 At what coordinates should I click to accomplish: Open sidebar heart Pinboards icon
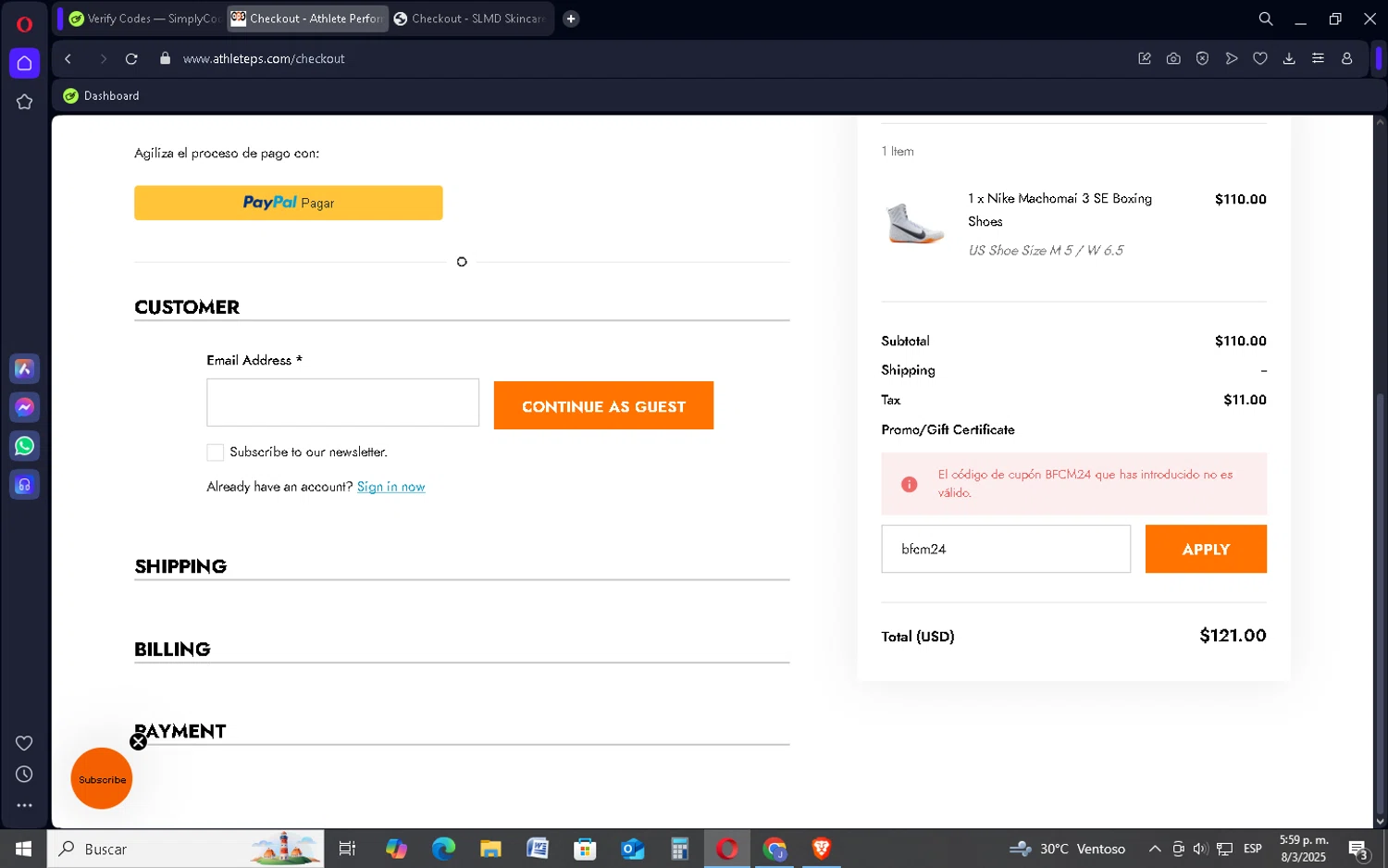(x=25, y=743)
